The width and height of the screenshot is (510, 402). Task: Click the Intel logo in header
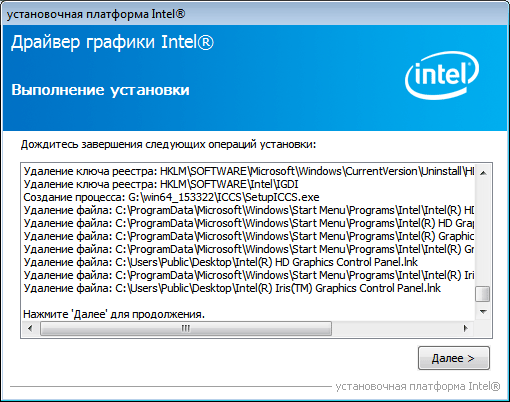[442, 76]
